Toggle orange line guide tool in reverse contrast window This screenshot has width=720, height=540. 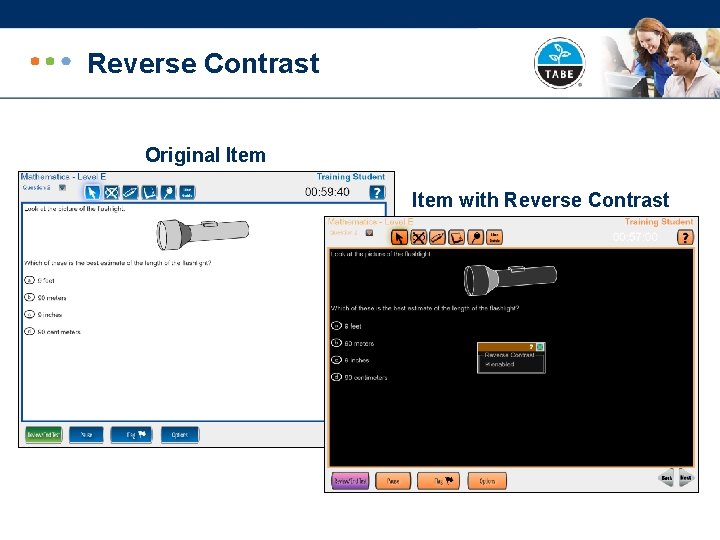tap(495, 238)
